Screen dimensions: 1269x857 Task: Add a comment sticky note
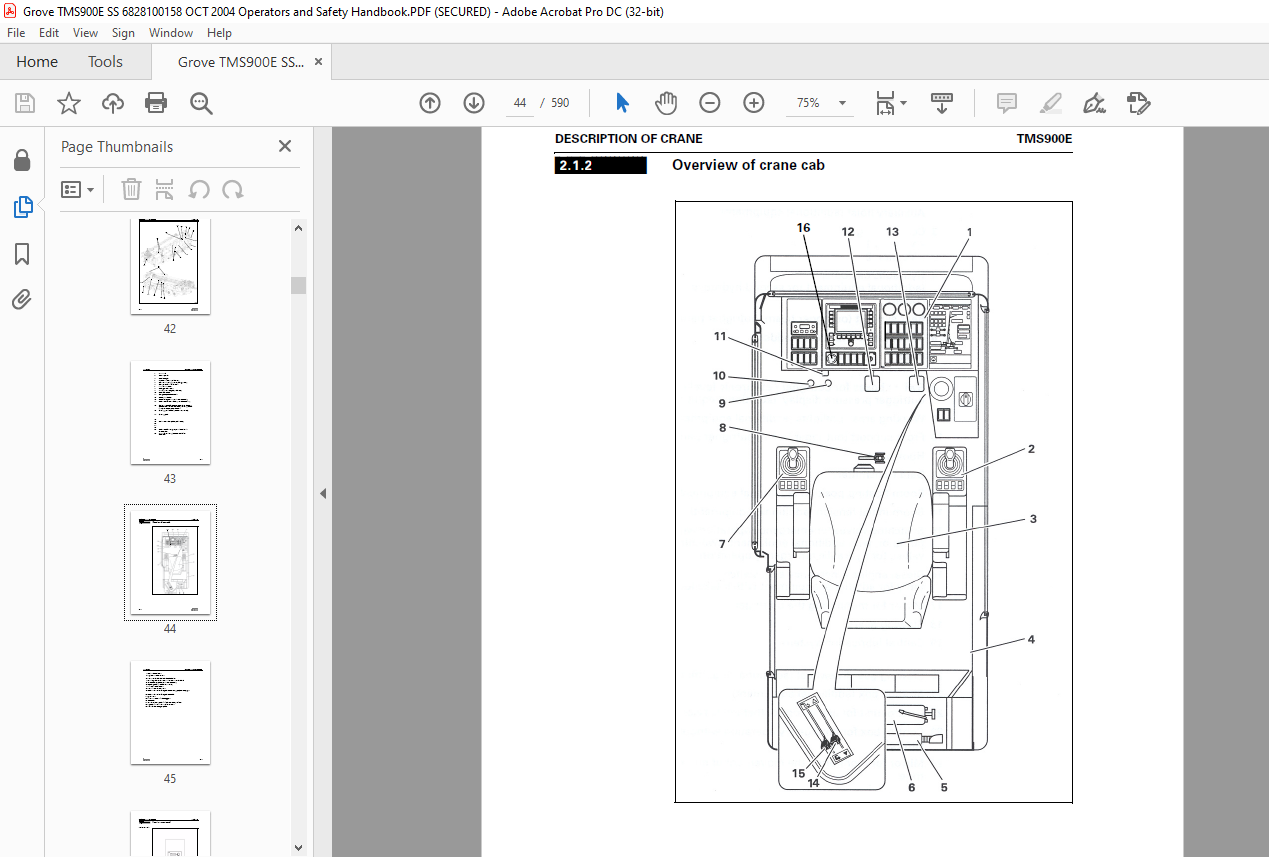pos(1006,103)
